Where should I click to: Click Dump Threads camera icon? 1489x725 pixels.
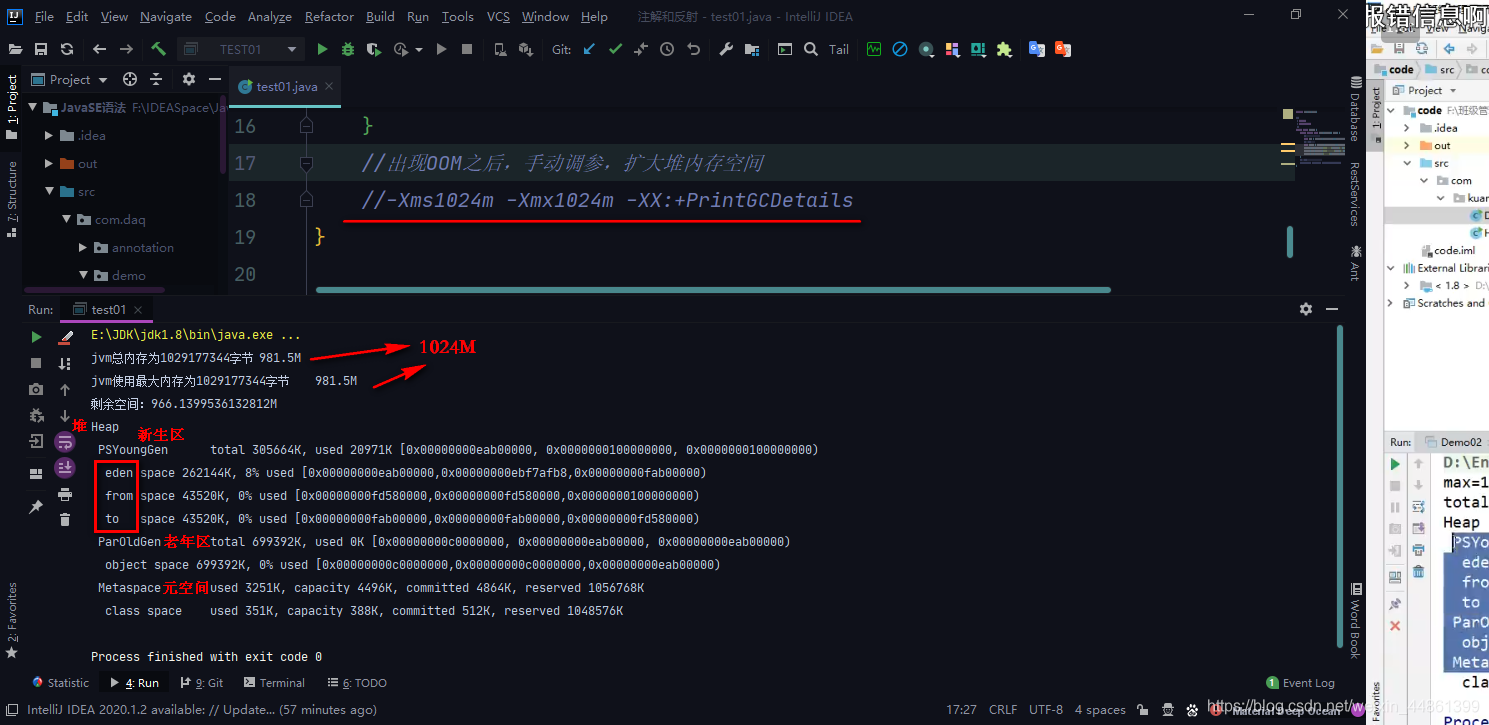(x=37, y=389)
